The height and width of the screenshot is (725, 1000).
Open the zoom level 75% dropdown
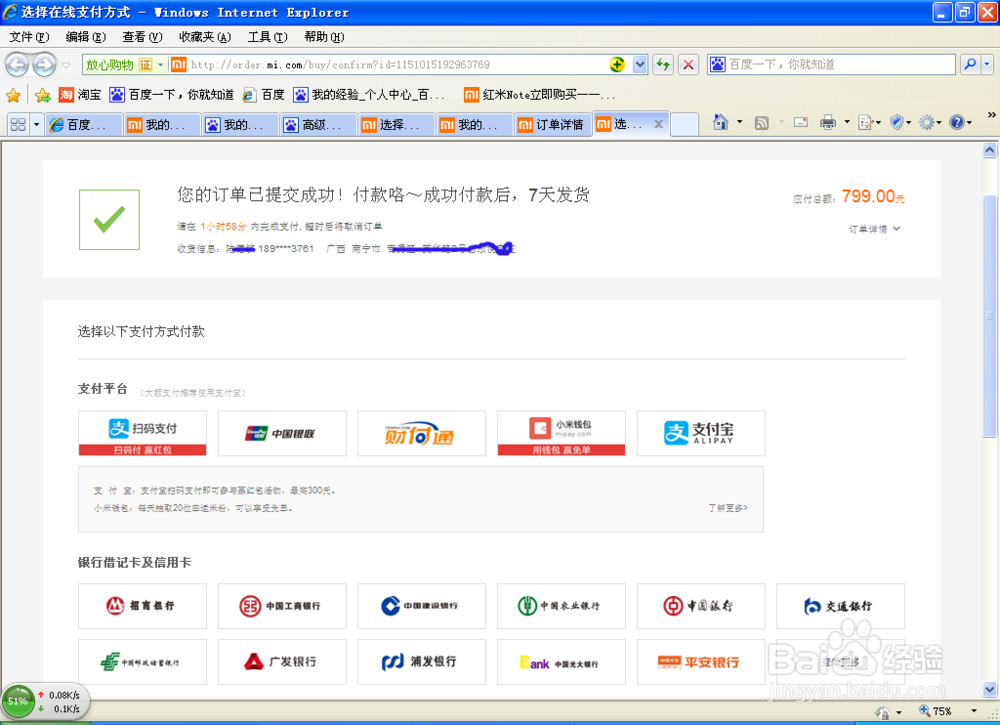pos(974,710)
